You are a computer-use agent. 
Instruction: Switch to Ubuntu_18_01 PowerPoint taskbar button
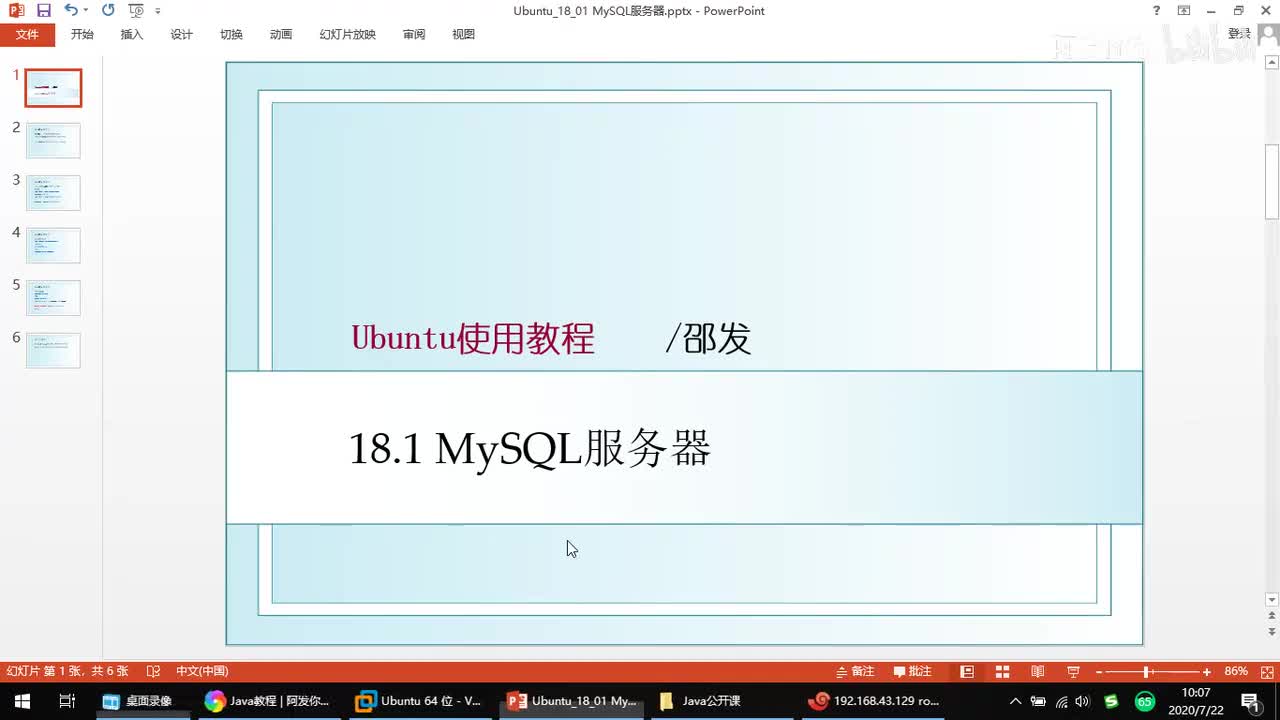(x=572, y=701)
